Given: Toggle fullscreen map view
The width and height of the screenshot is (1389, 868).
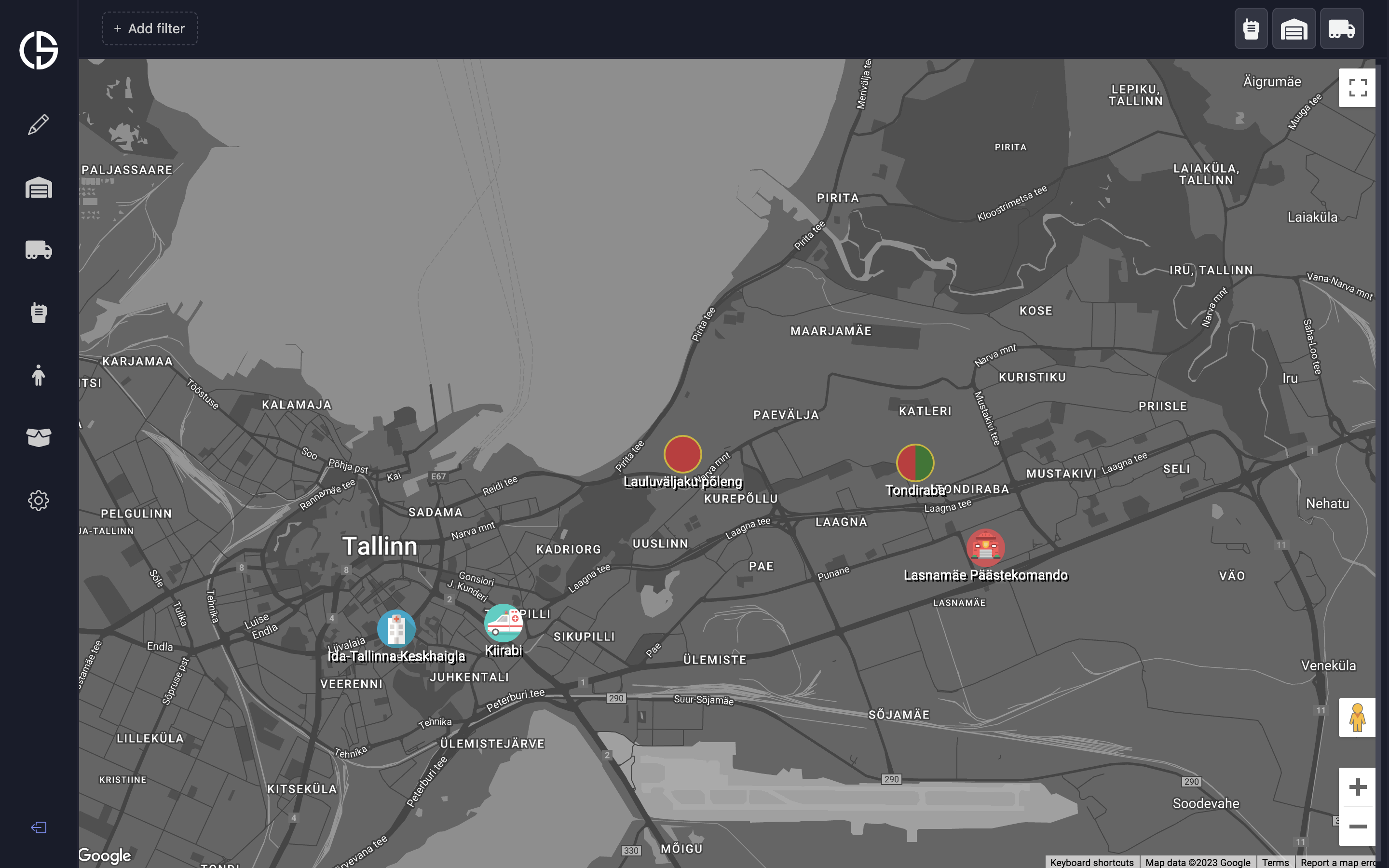Looking at the screenshot, I should click(x=1357, y=88).
